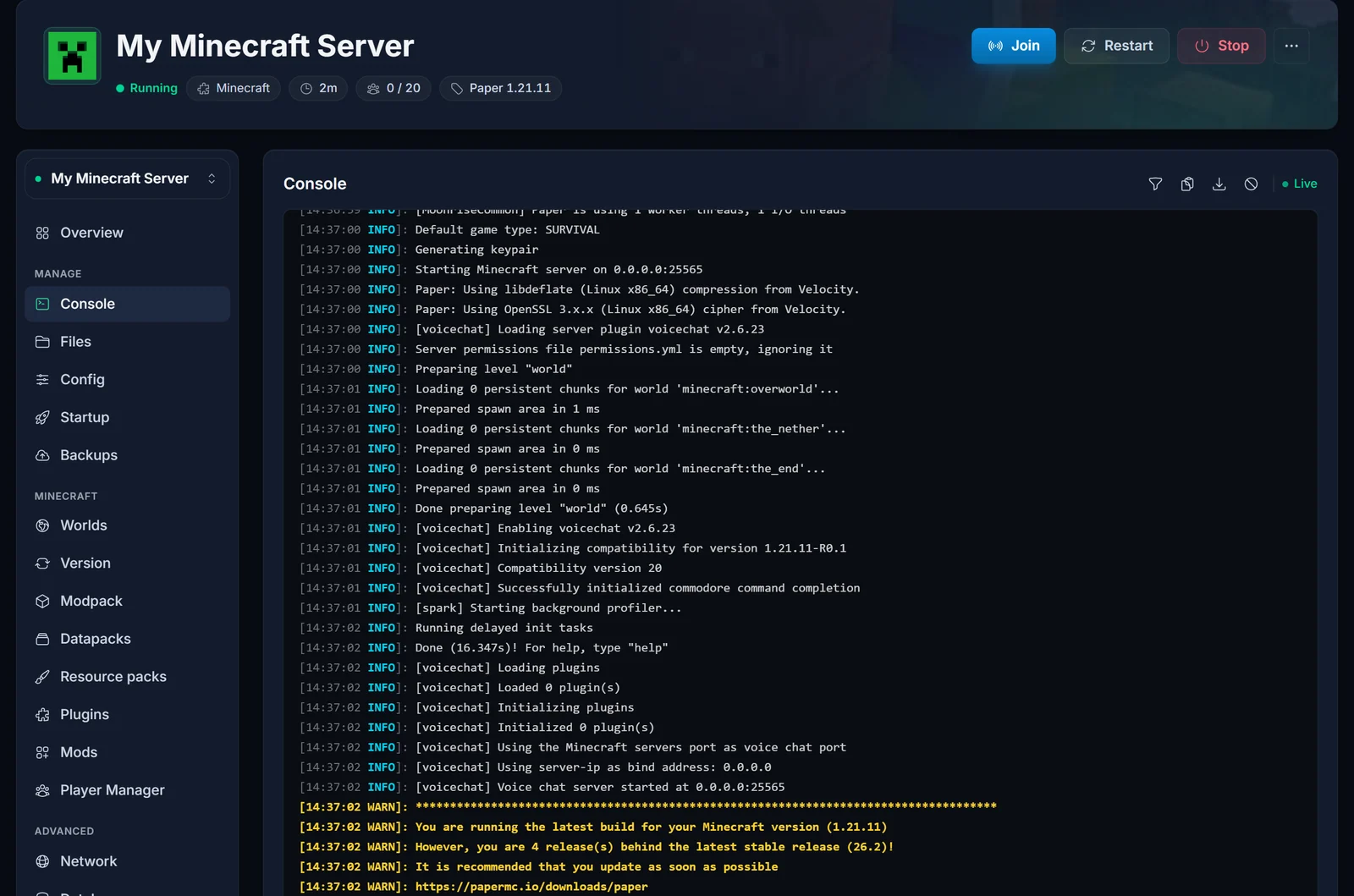Screen dimensions: 1354x896
Task: Click the "[spark] Starting background profiler" line
Action: point(490,608)
